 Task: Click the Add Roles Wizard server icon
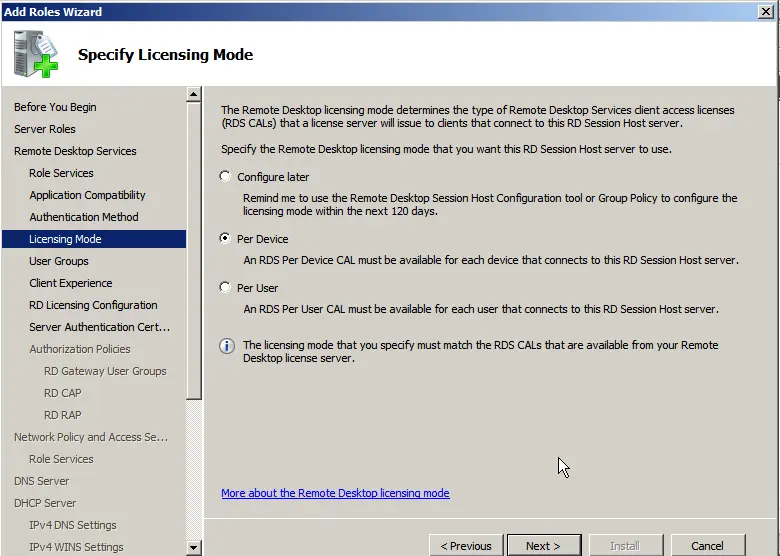click(38, 53)
